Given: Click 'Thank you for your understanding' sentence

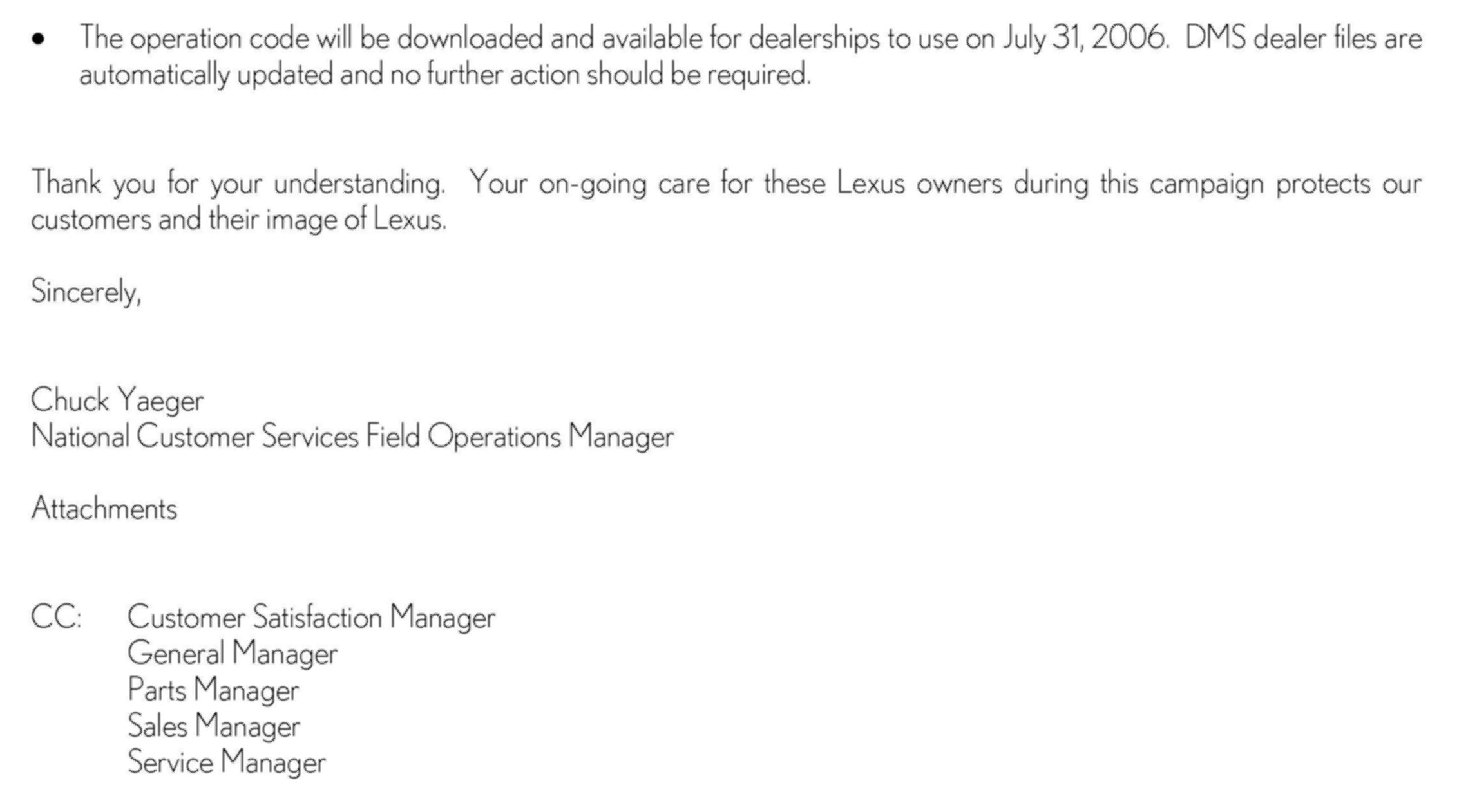Looking at the screenshot, I should pyautogui.click(x=238, y=184).
